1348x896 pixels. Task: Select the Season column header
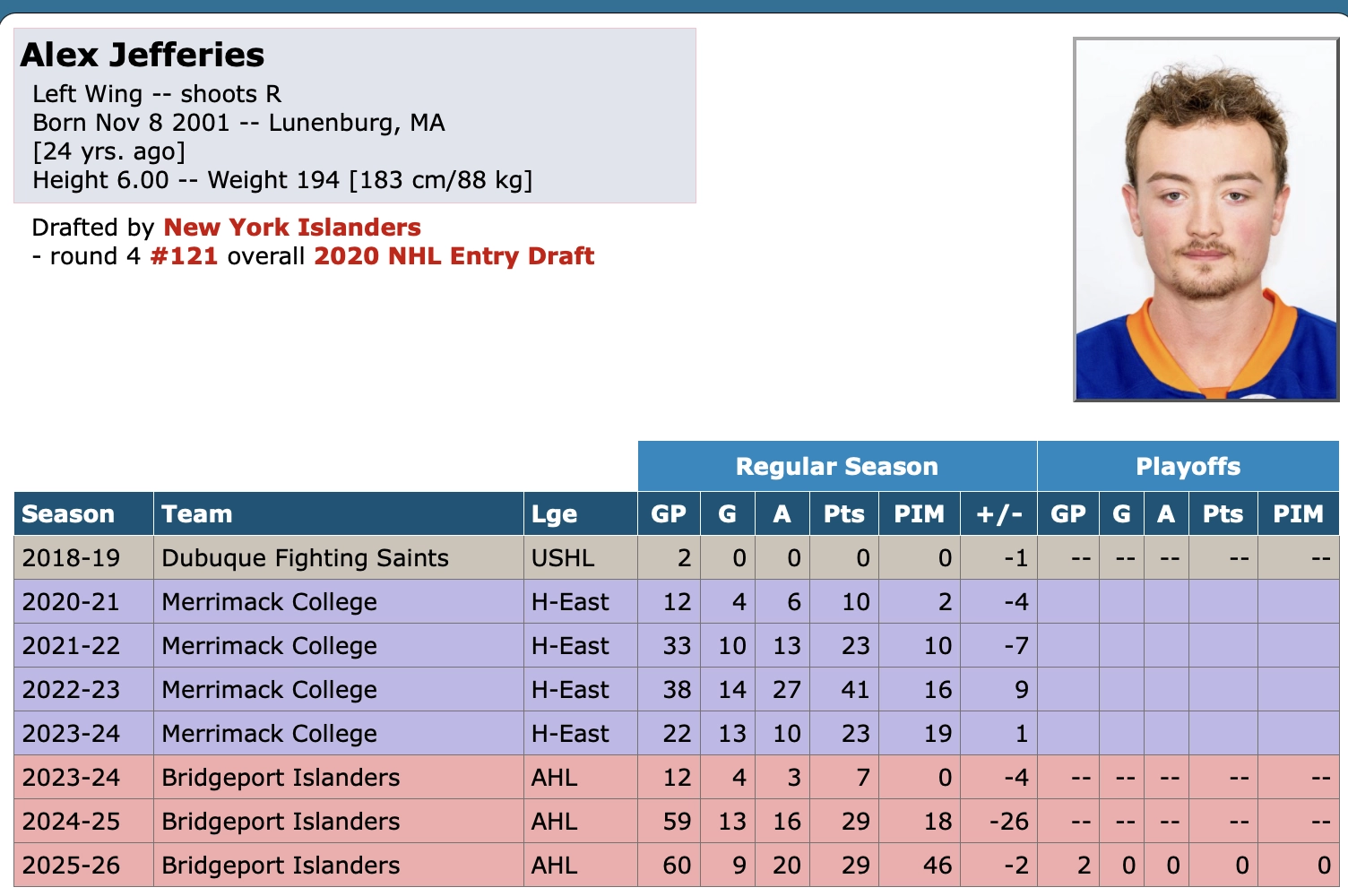click(x=68, y=514)
